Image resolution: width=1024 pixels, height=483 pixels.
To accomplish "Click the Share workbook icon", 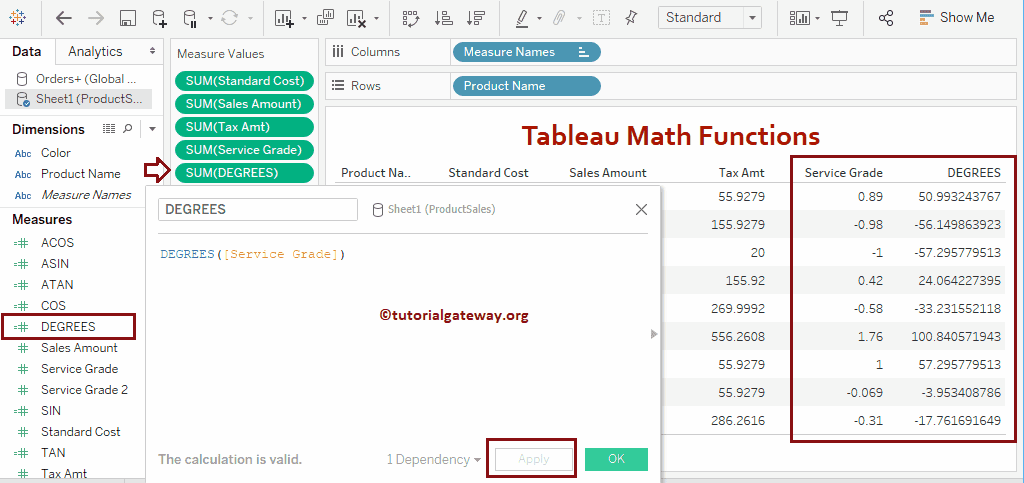I will point(886,18).
